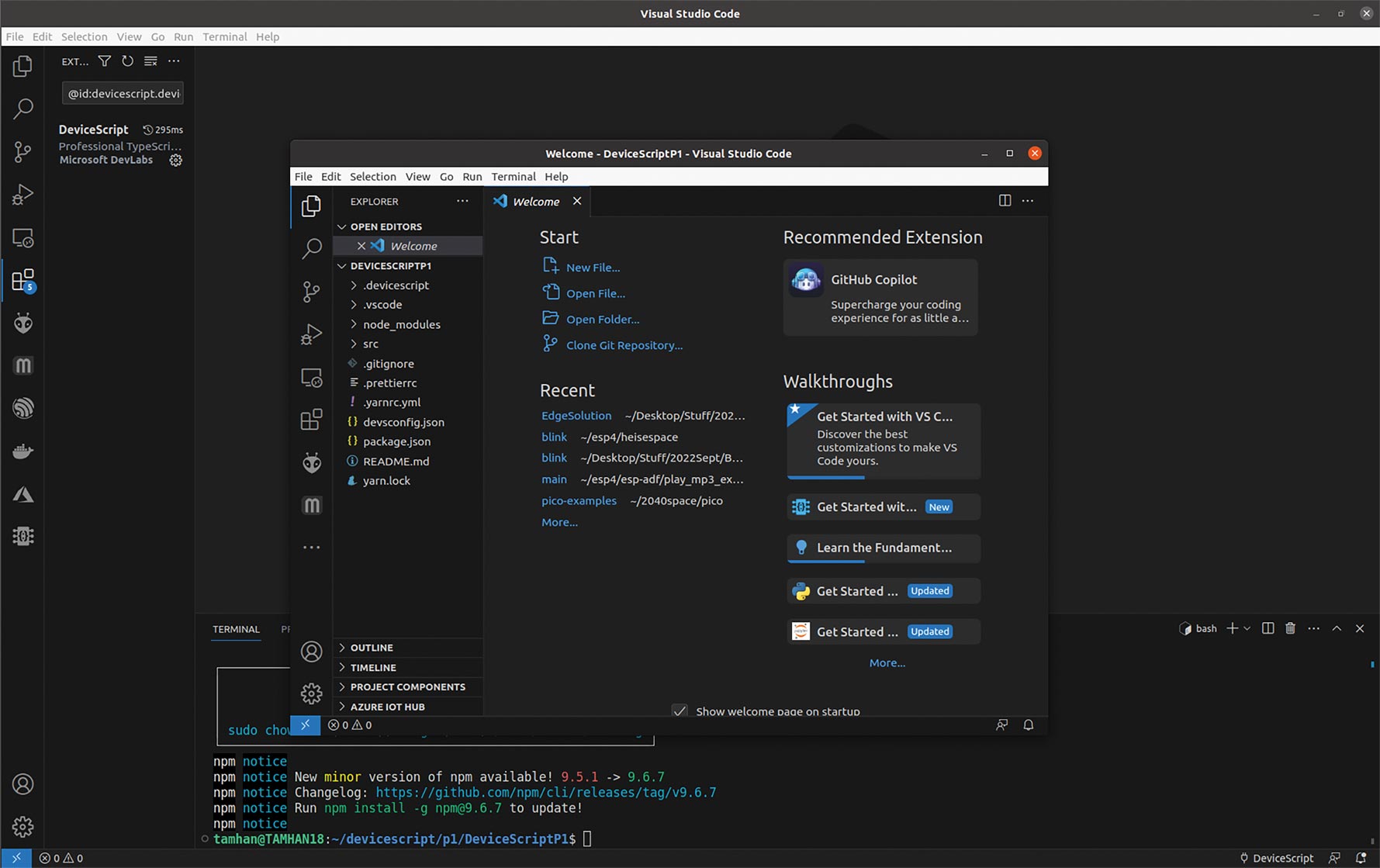Open Search in background window activity bar
The width and height of the screenshot is (1380, 868).
[x=22, y=109]
